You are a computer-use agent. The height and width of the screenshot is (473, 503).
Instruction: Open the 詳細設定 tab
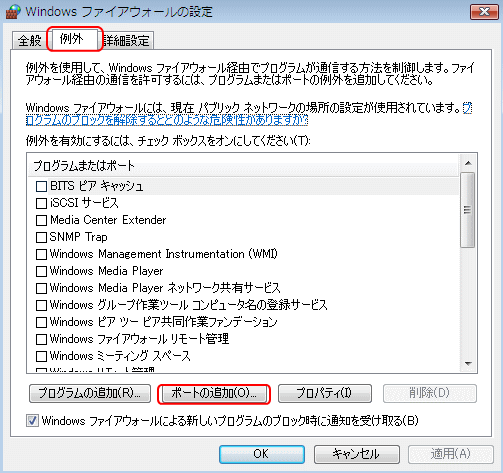[x=127, y=41]
